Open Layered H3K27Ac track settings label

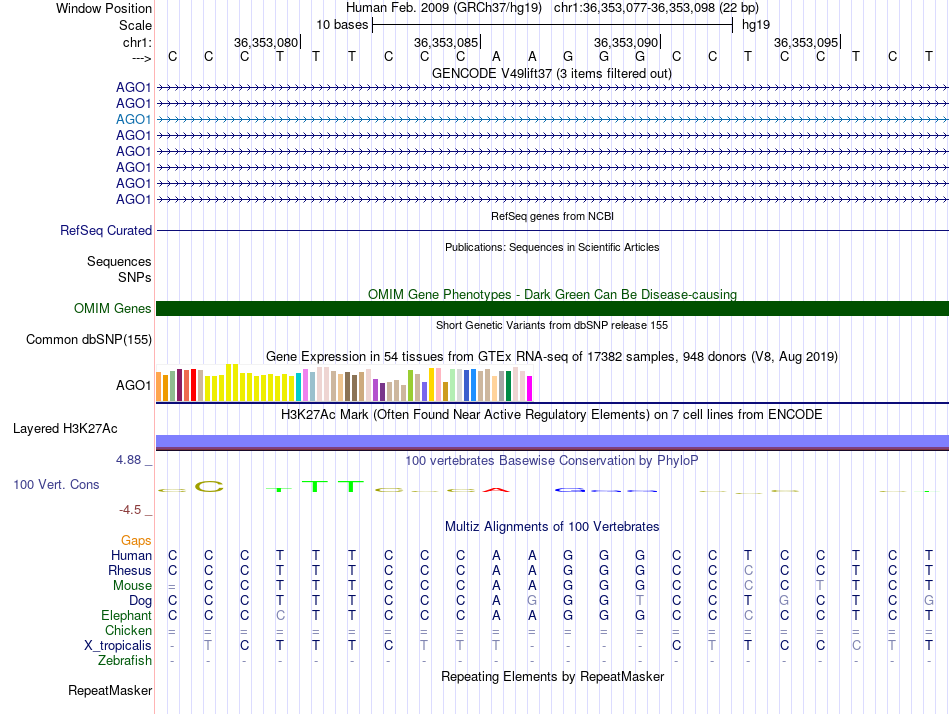[x=65, y=429]
